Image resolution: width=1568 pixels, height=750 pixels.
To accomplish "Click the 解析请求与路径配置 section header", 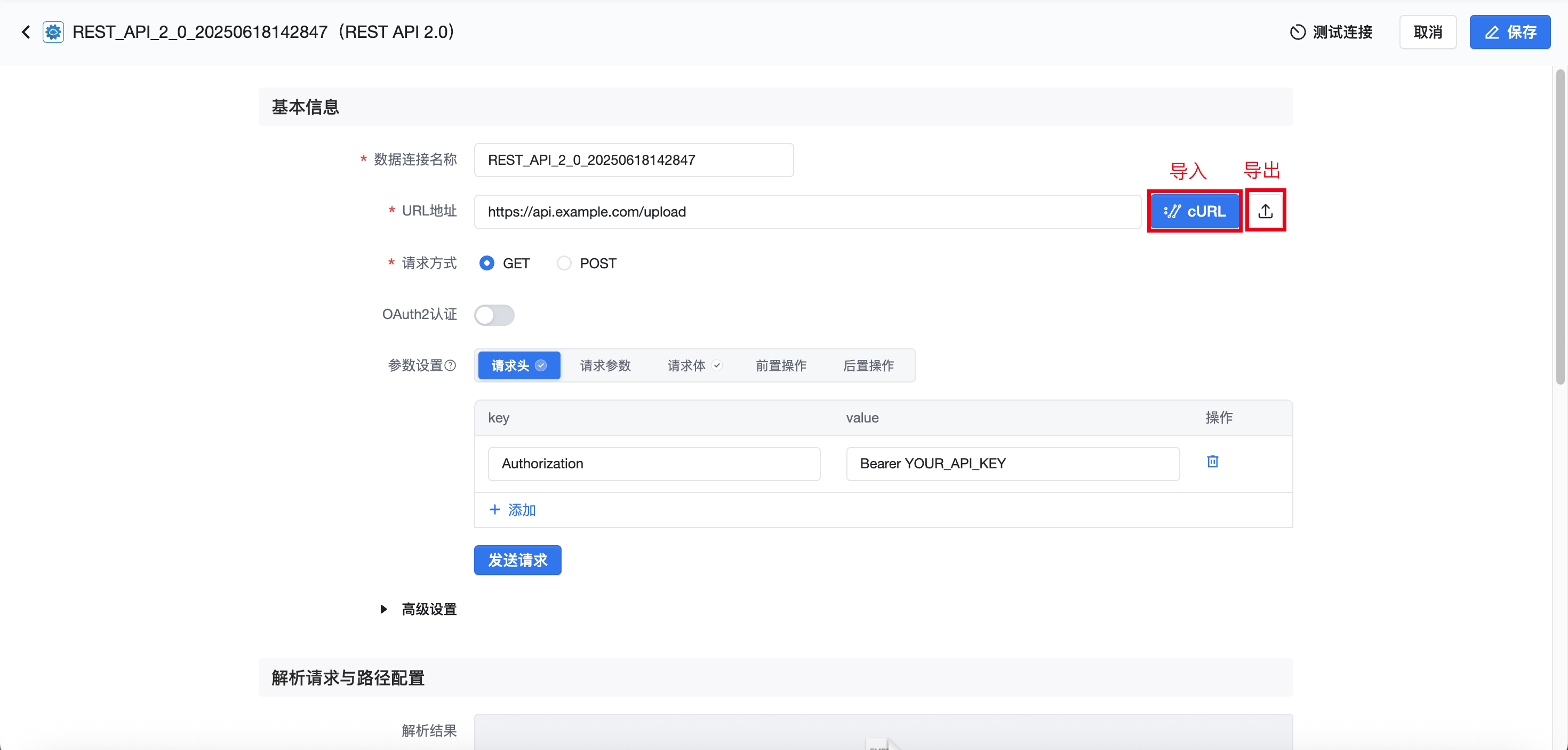I will tap(775, 677).
